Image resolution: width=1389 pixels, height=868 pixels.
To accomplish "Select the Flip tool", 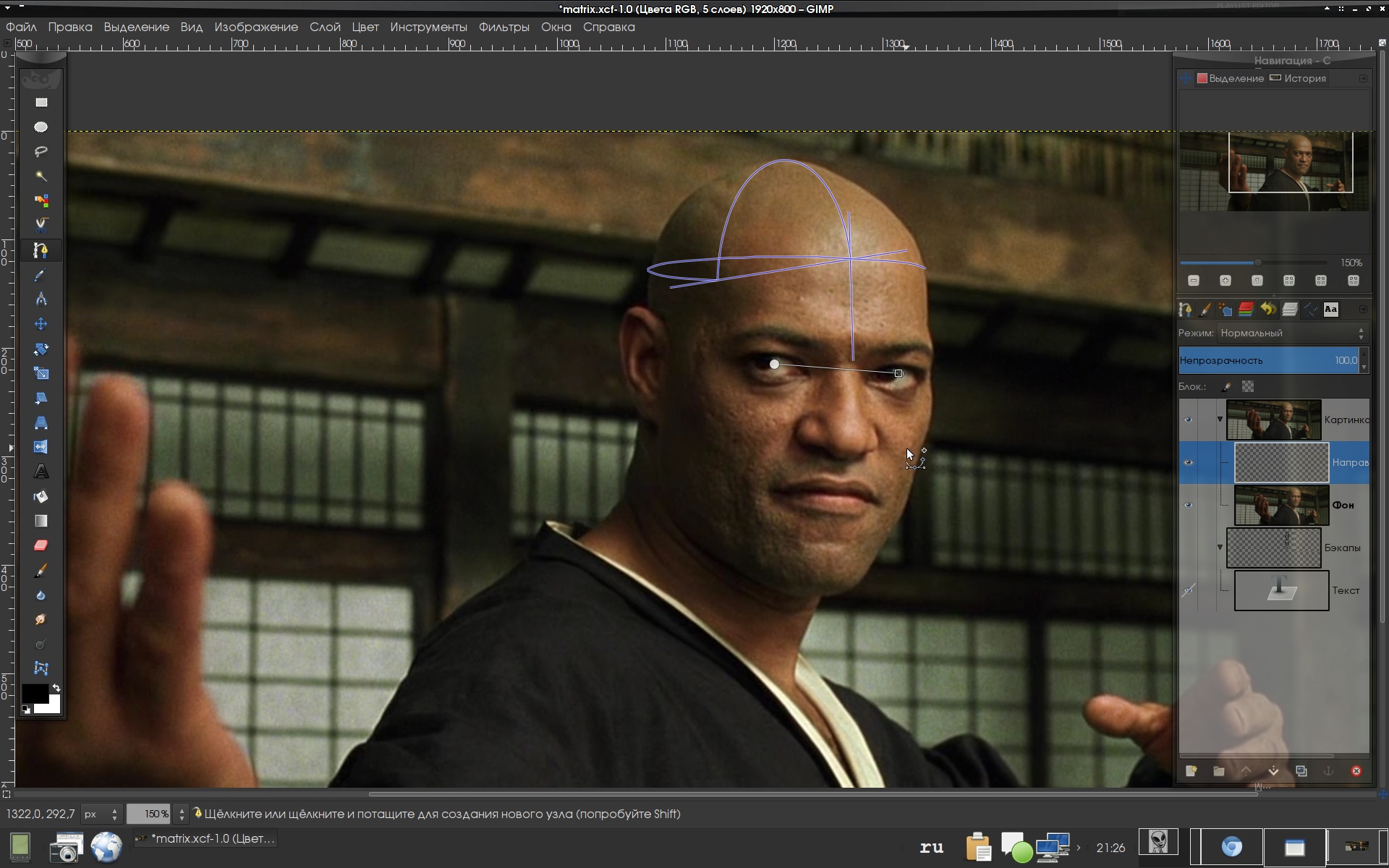I will point(41,447).
